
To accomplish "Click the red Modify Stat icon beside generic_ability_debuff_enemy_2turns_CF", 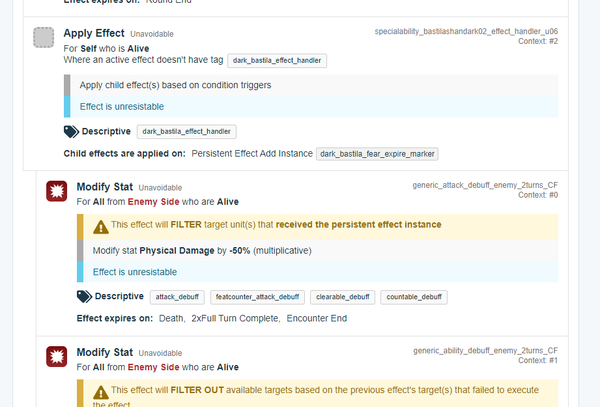I will pyautogui.click(x=56, y=357).
